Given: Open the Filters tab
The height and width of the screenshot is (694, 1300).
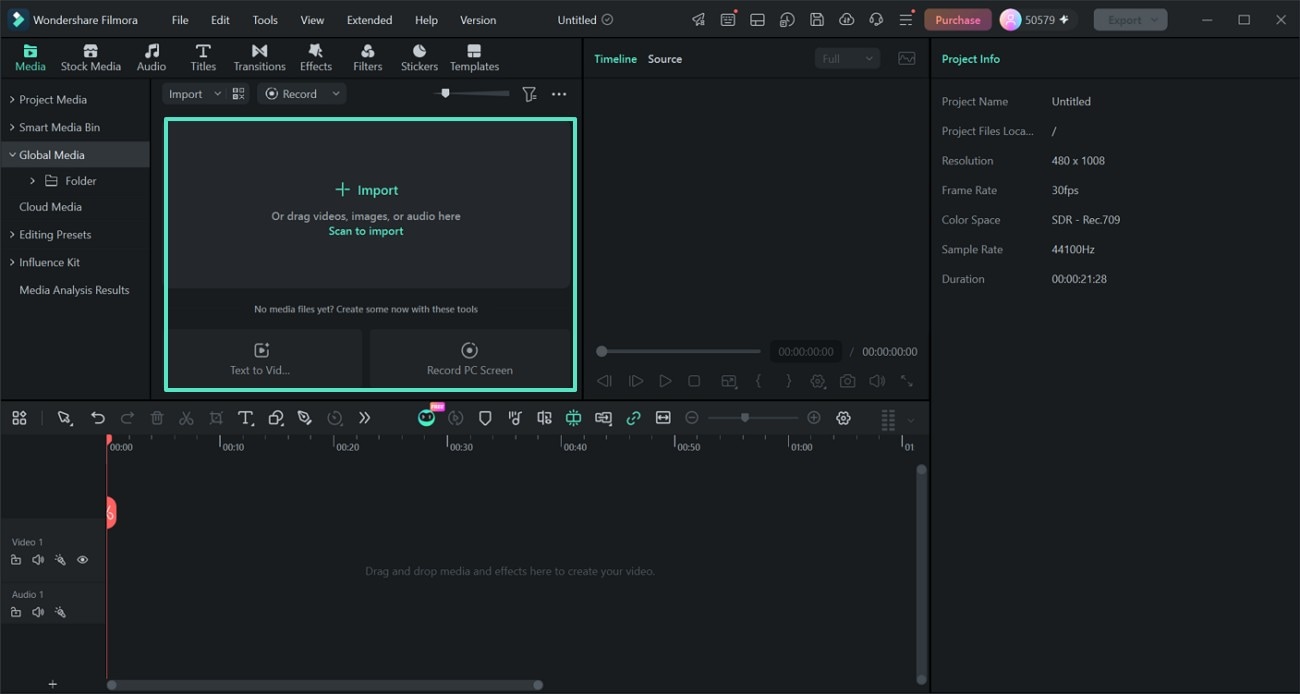Looking at the screenshot, I should [367, 58].
